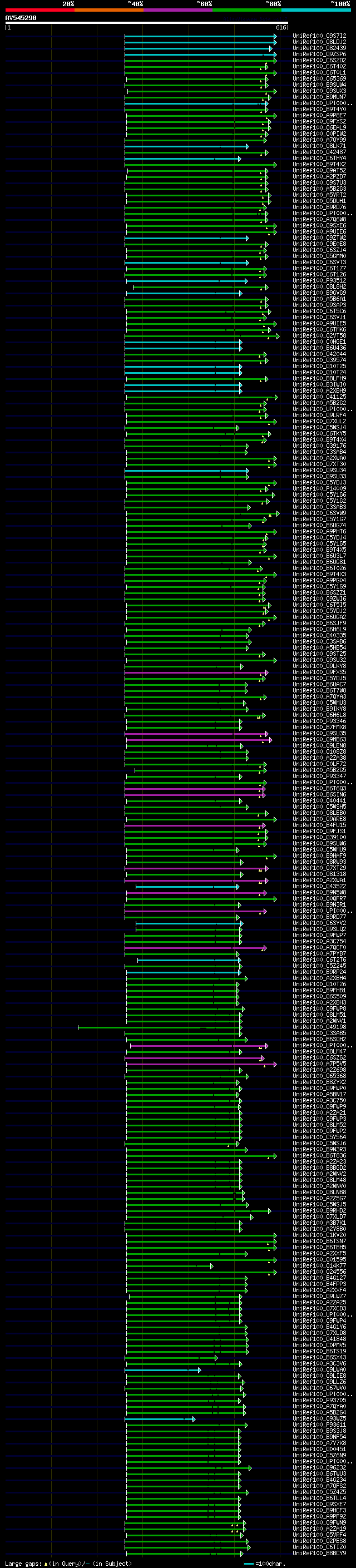Click label UniRef100_Q0QFR7
356x1568 pixels.
pyautogui.click(x=319, y=898)
